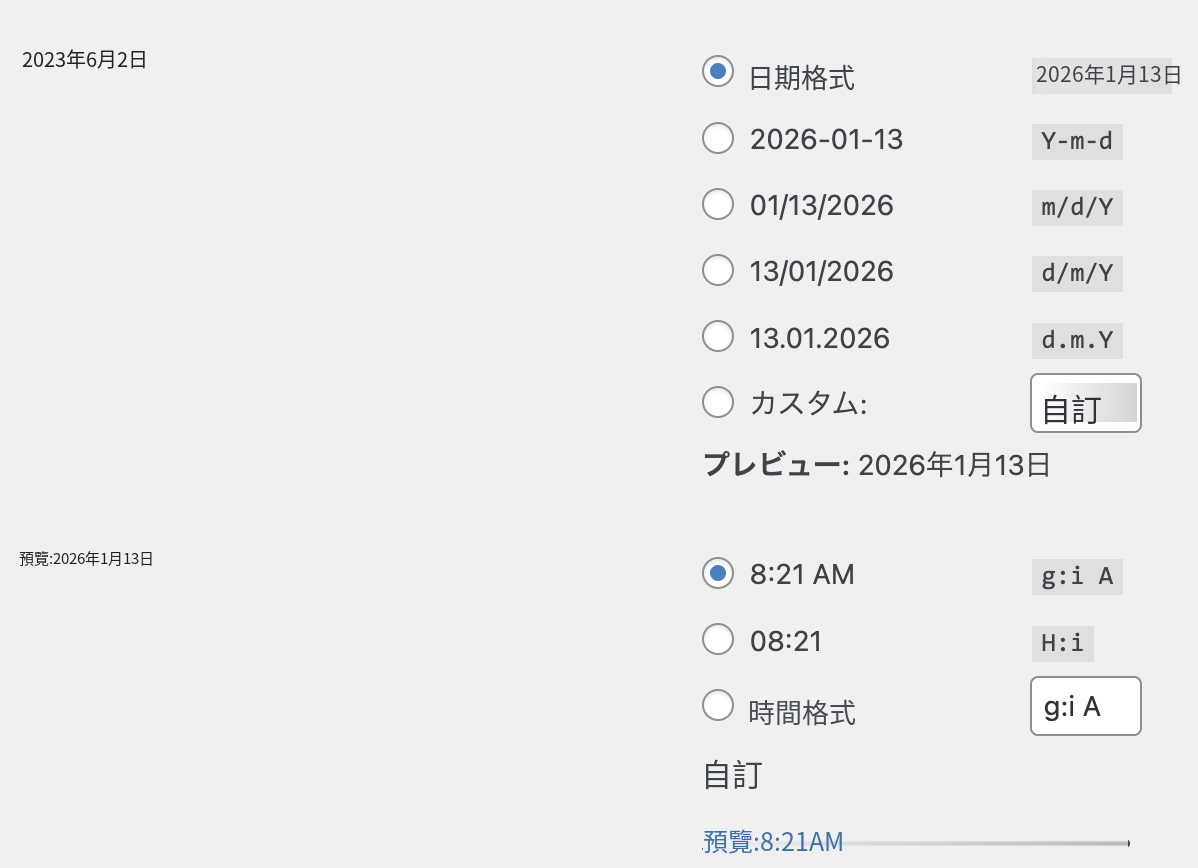Pick the 13/01/2026 date format radio

click(717, 270)
